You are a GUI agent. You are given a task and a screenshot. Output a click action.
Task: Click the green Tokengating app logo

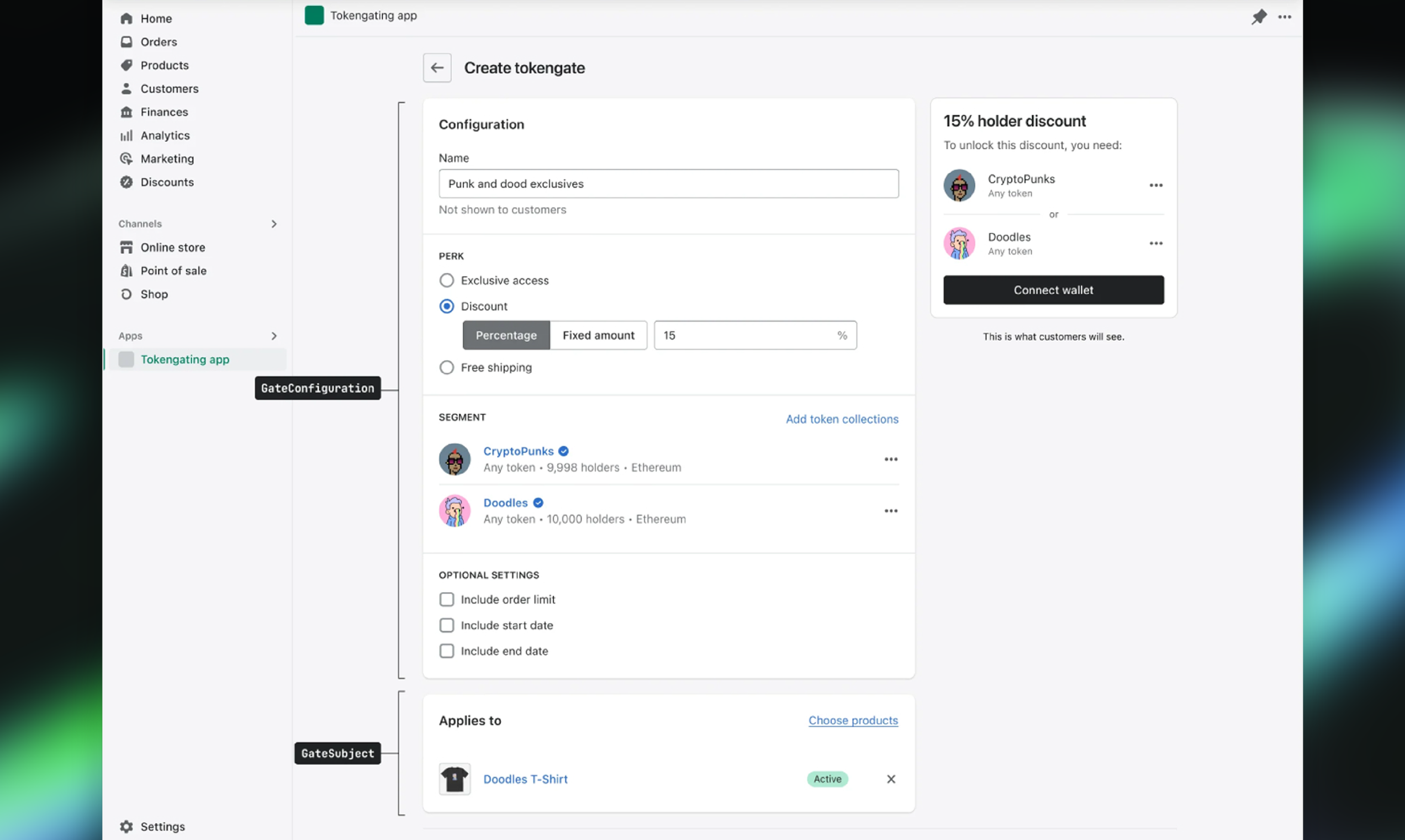pos(314,15)
